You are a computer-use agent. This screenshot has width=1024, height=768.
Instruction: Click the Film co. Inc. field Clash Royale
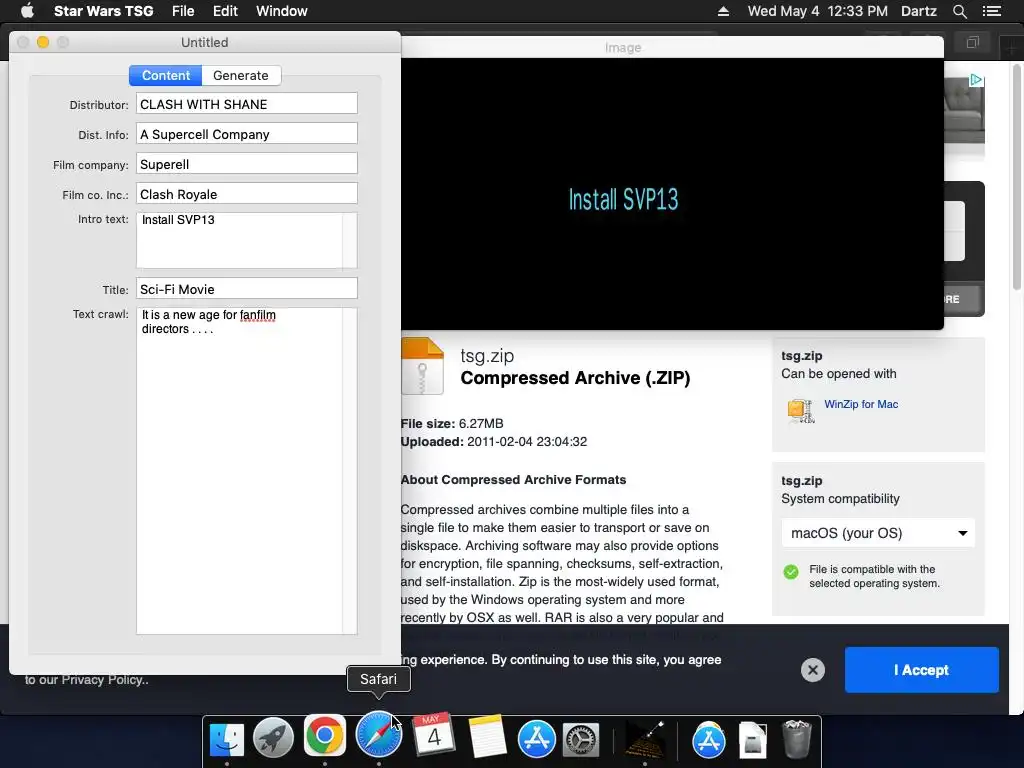(x=246, y=194)
